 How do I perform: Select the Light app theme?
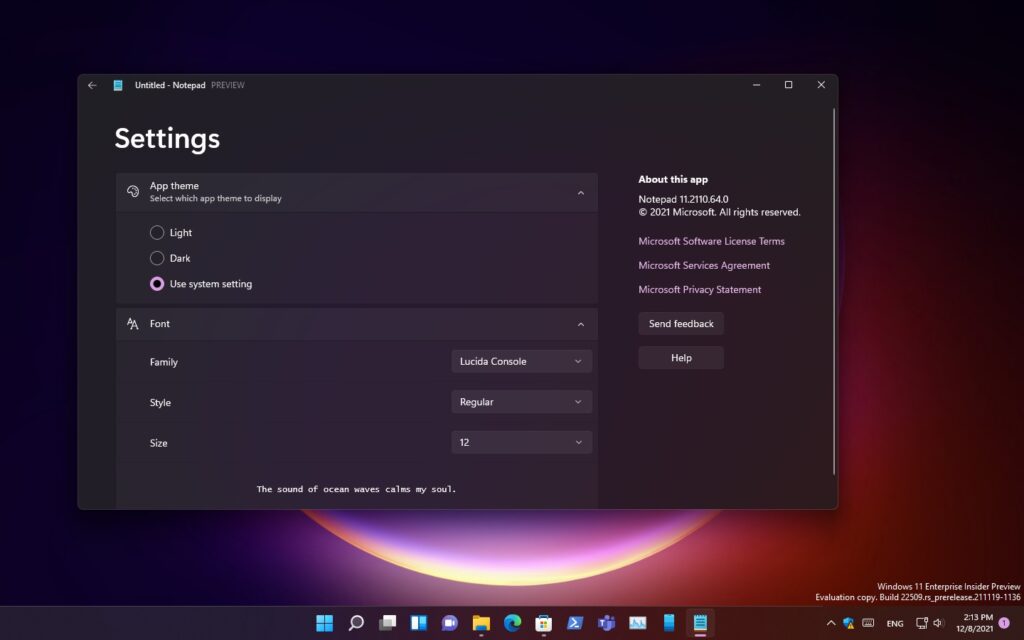(x=157, y=233)
